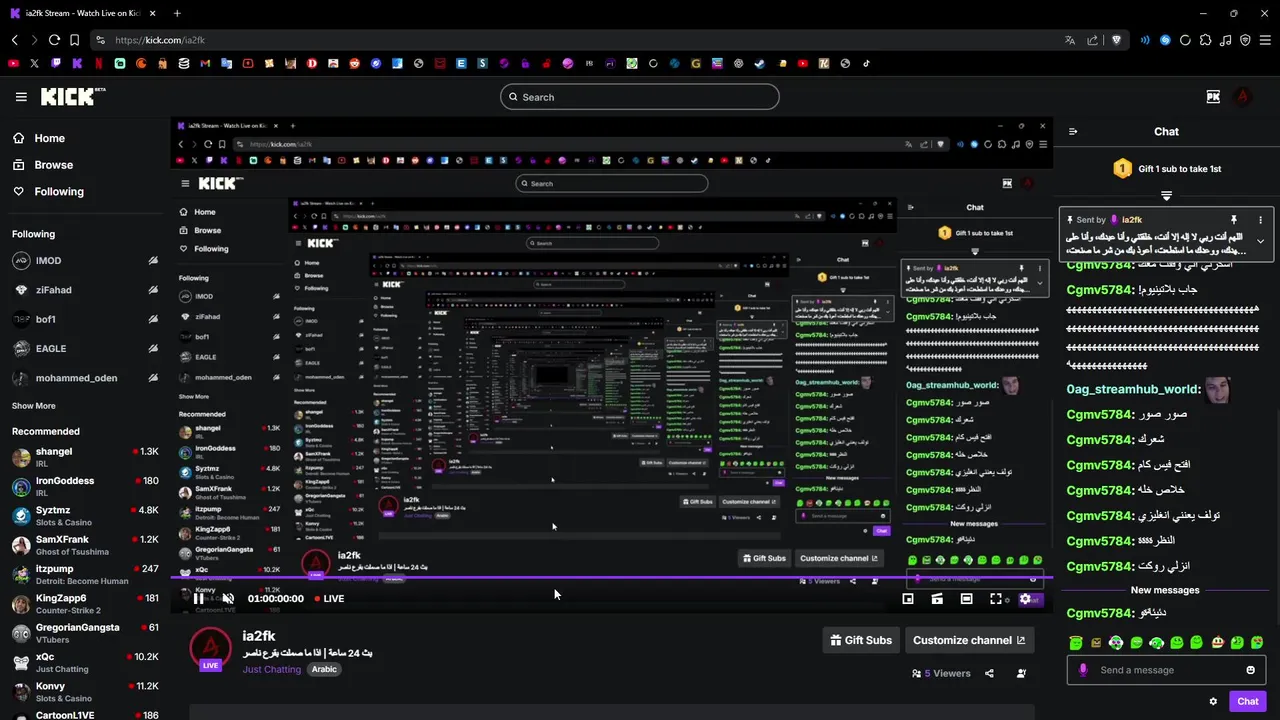Expand Show More followed channels
Image resolution: width=1280 pixels, height=720 pixels.
point(34,406)
